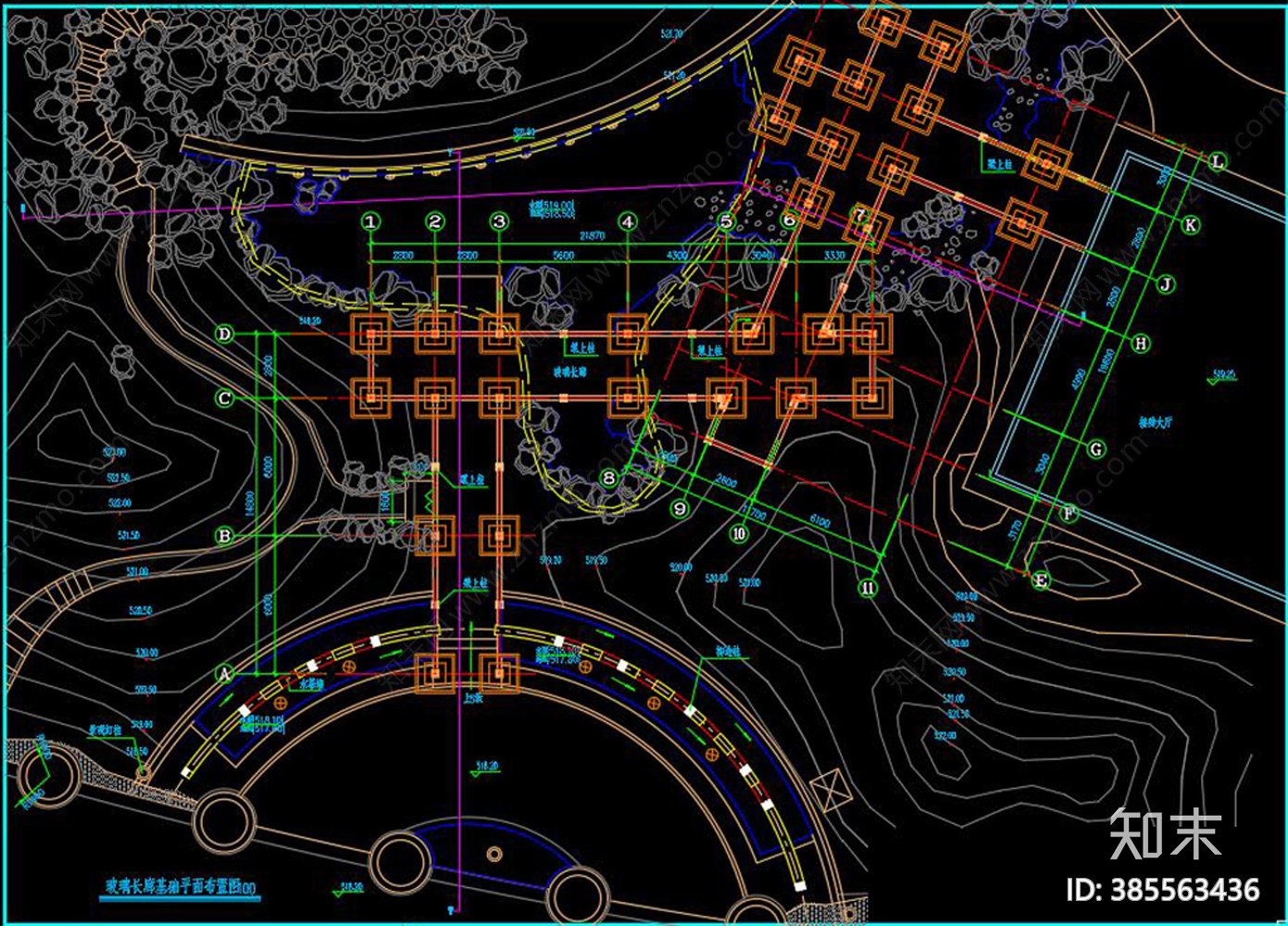Select grid axis bubble H

point(1141,343)
